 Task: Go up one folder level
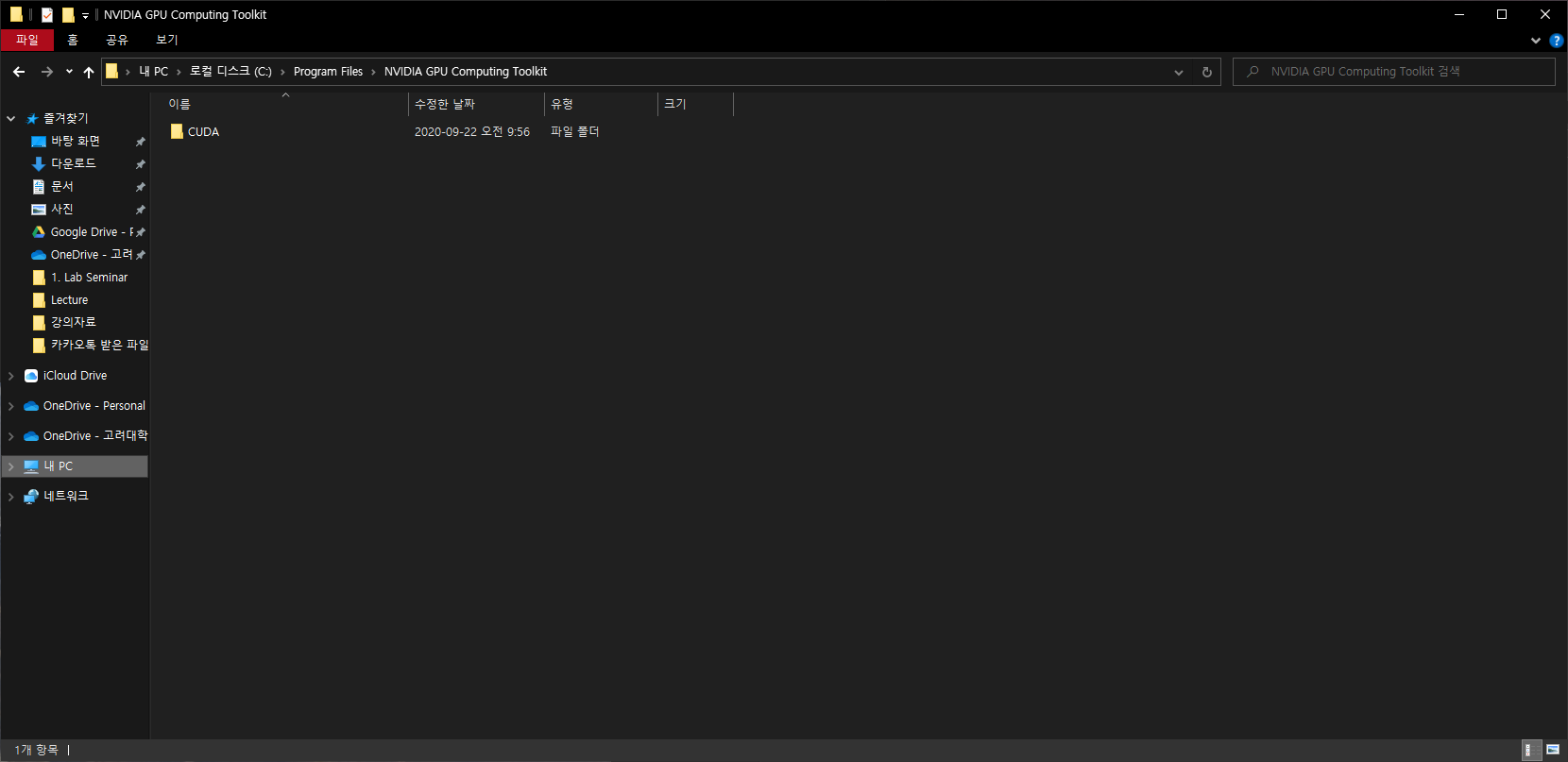point(89,72)
